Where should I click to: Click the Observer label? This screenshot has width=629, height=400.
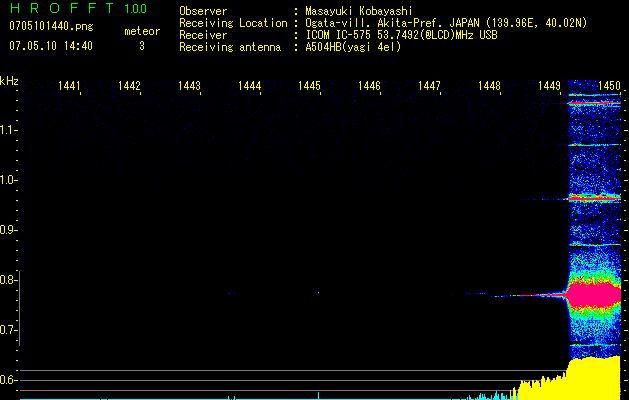point(203,11)
